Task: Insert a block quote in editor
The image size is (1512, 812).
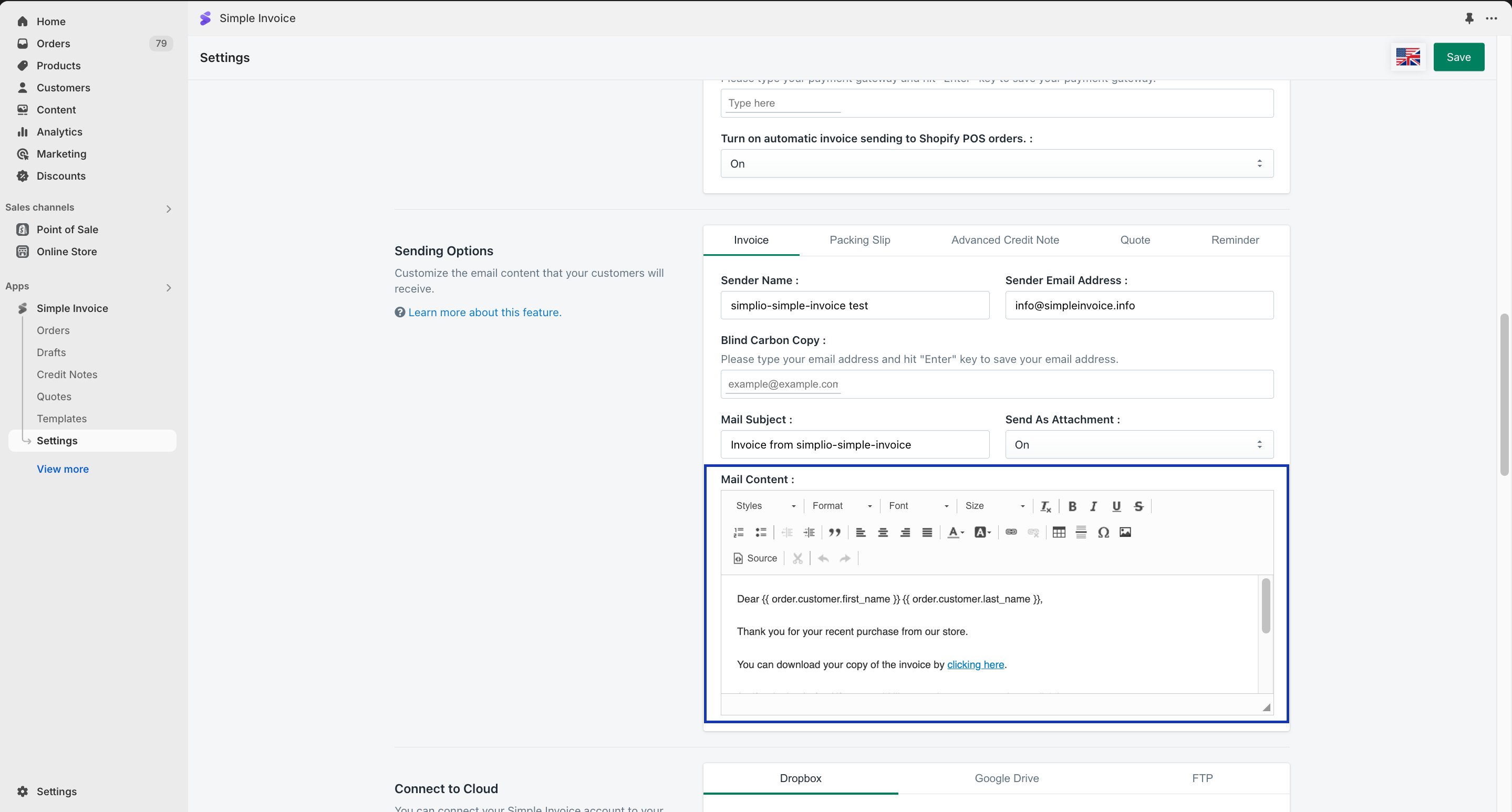Action: [x=835, y=533]
